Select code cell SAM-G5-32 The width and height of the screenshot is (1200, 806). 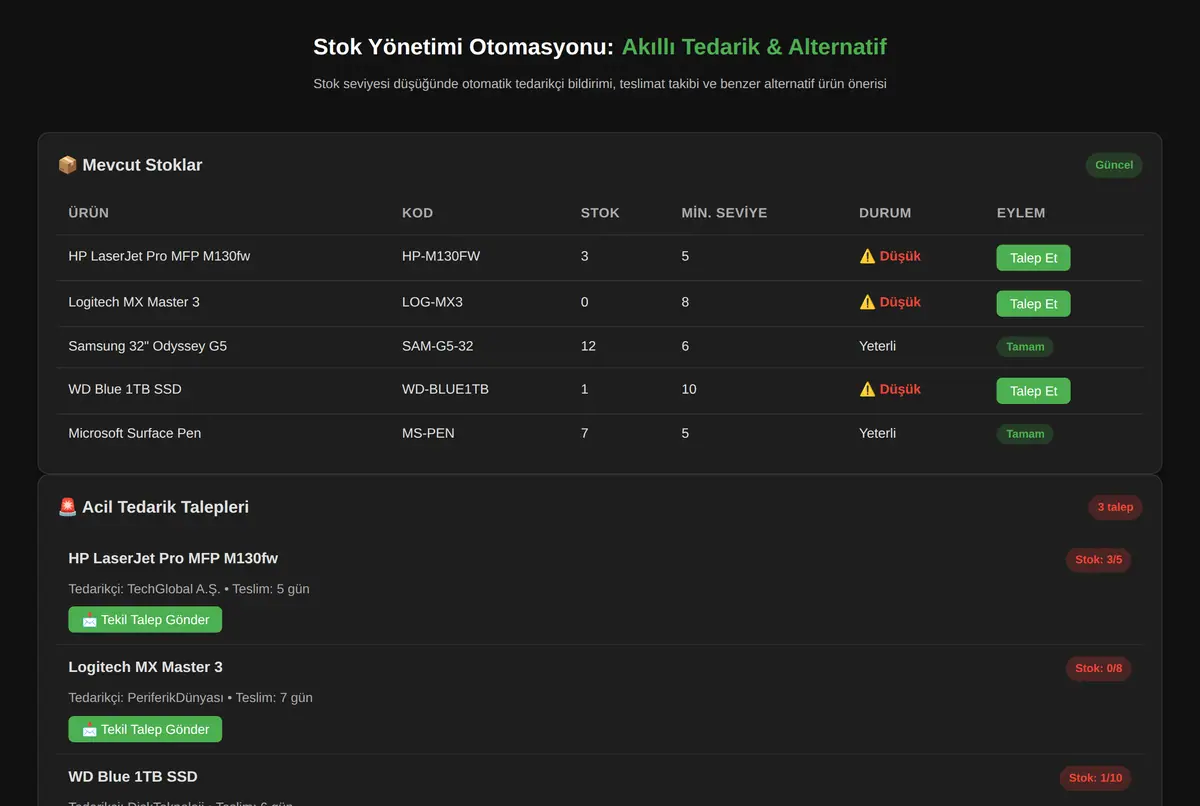coord(438,346)
